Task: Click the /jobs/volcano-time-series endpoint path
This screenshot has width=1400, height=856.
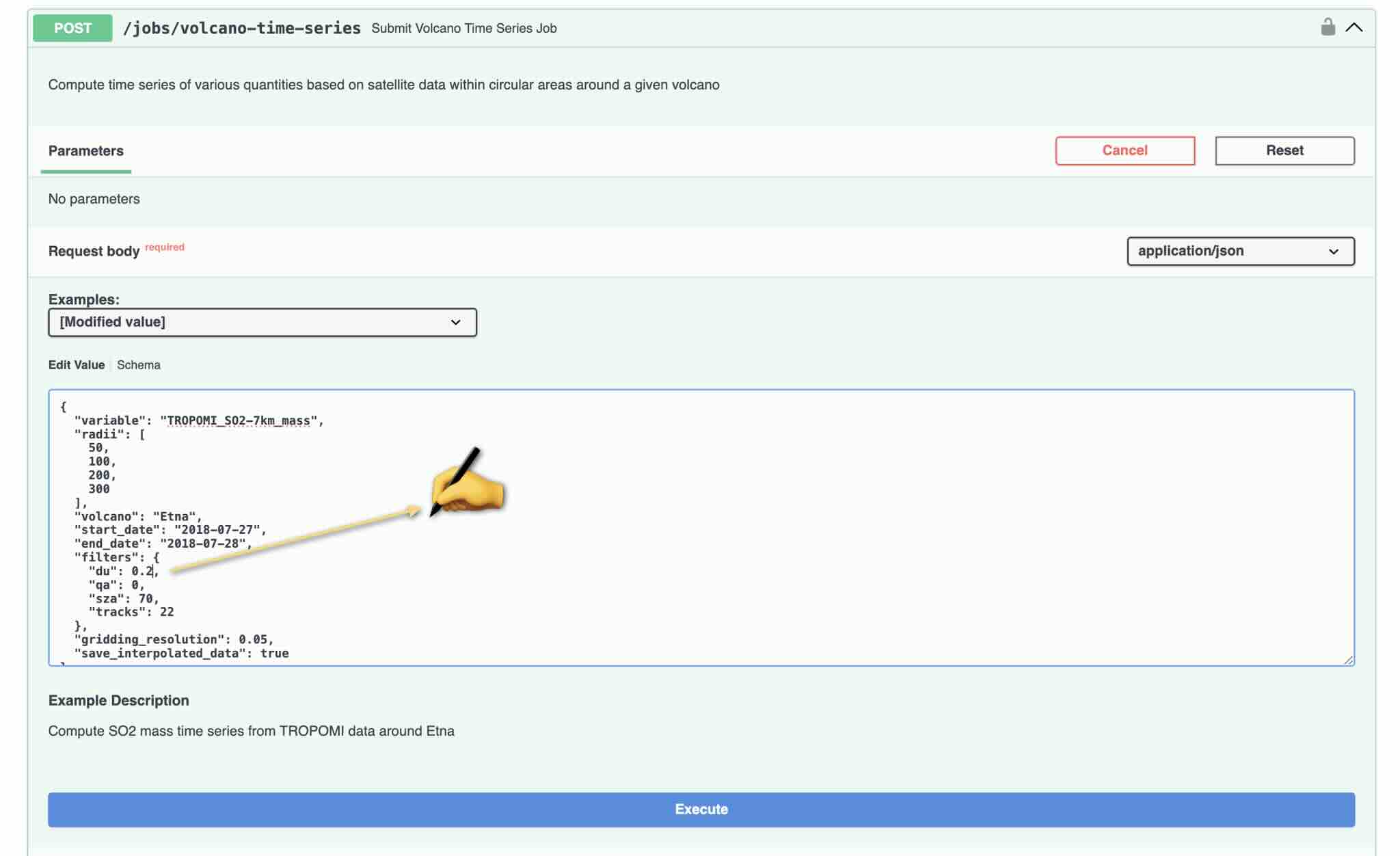Action: [242, 28]
